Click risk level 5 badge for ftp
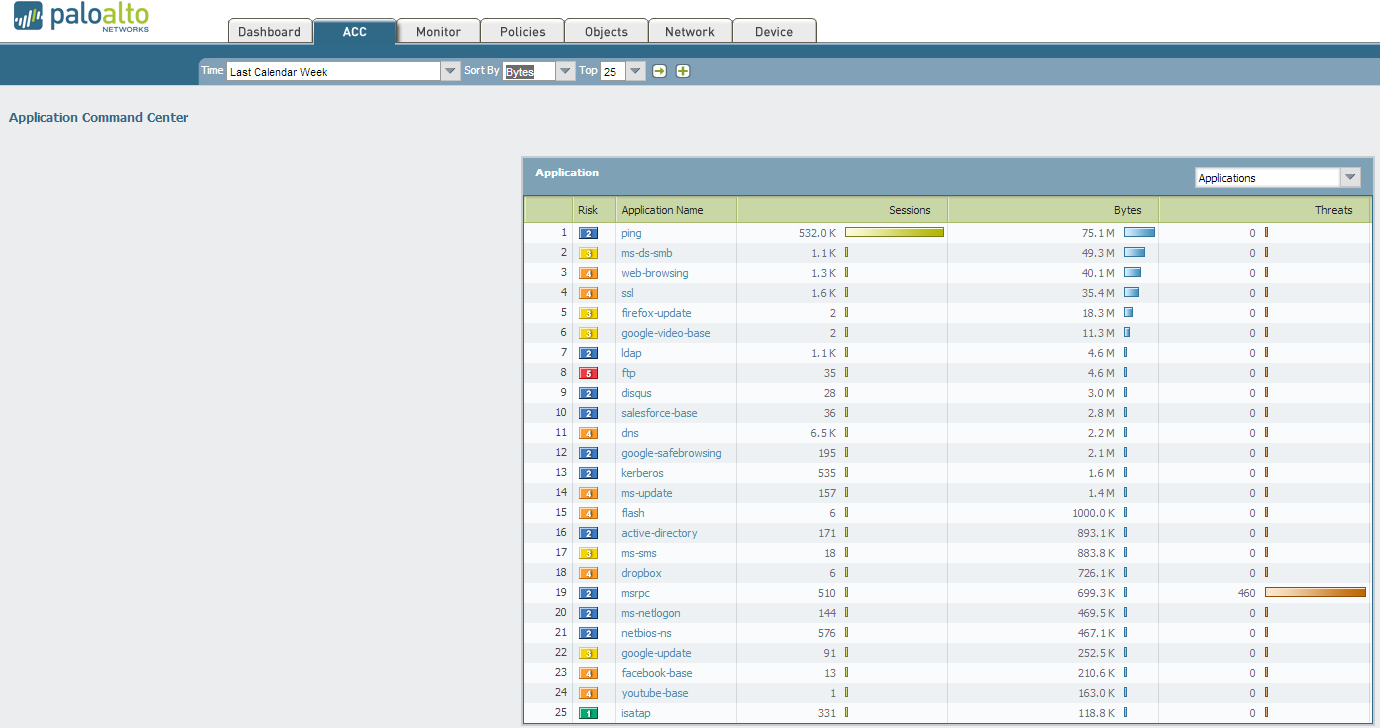Viewport: 1380px width, 728px height. 588,373
